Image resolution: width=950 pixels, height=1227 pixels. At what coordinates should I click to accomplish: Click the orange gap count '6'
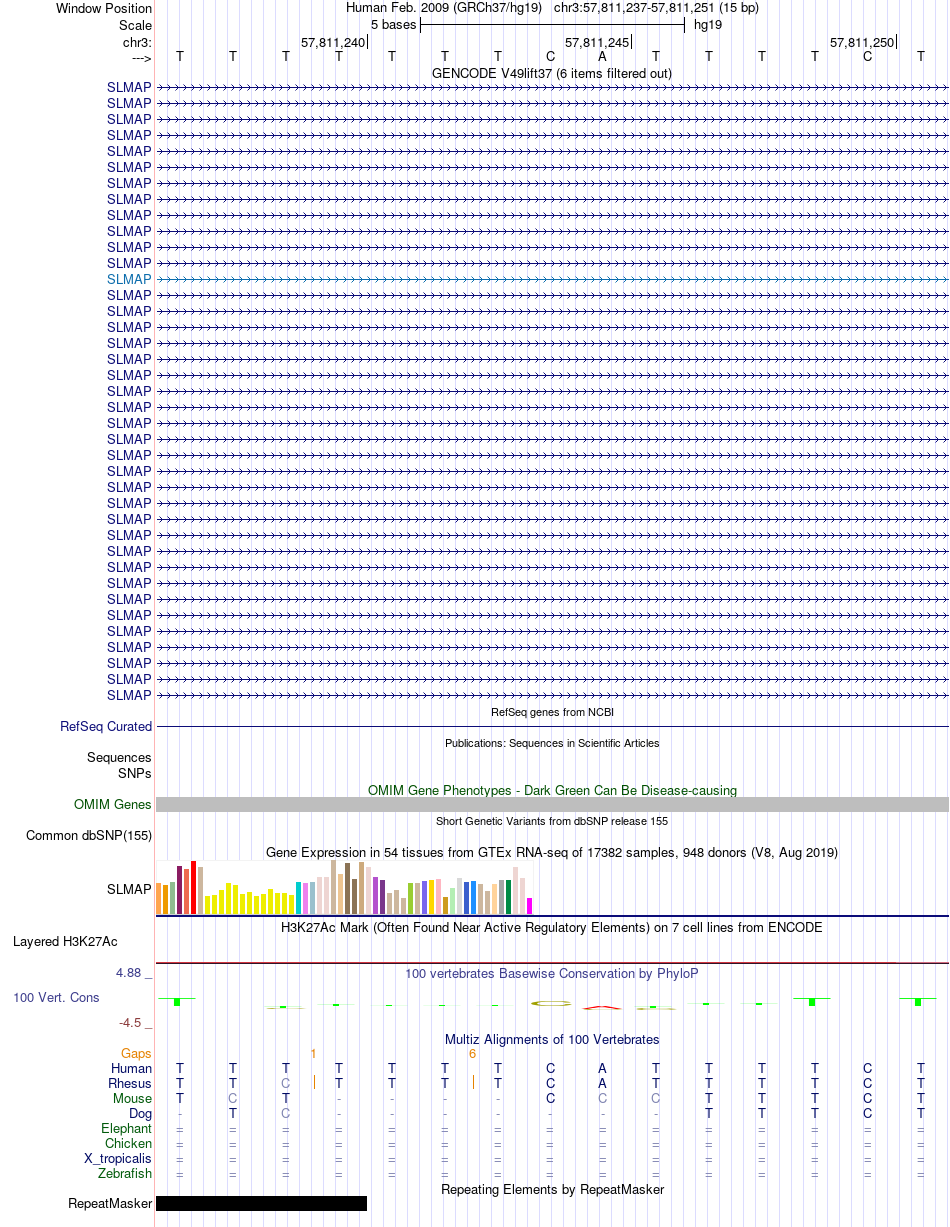pos(472,1054)
